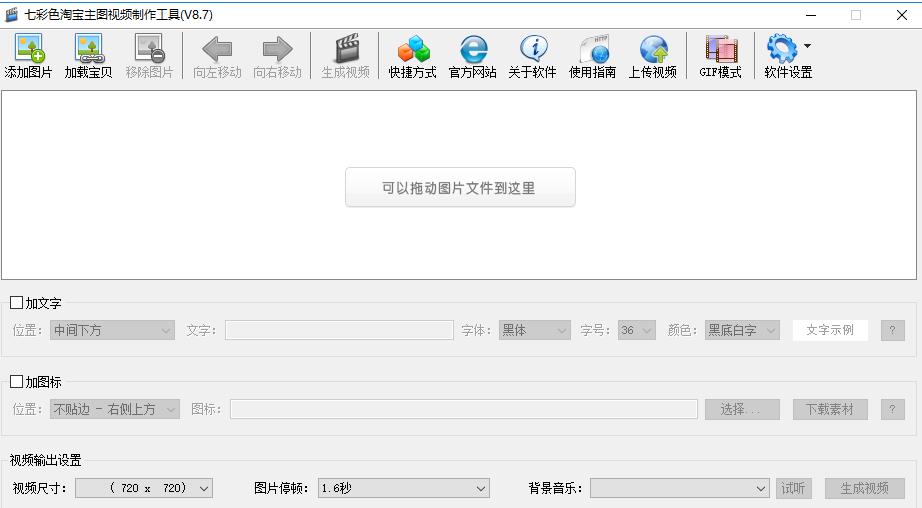Minimize the application window

point(811,15)
